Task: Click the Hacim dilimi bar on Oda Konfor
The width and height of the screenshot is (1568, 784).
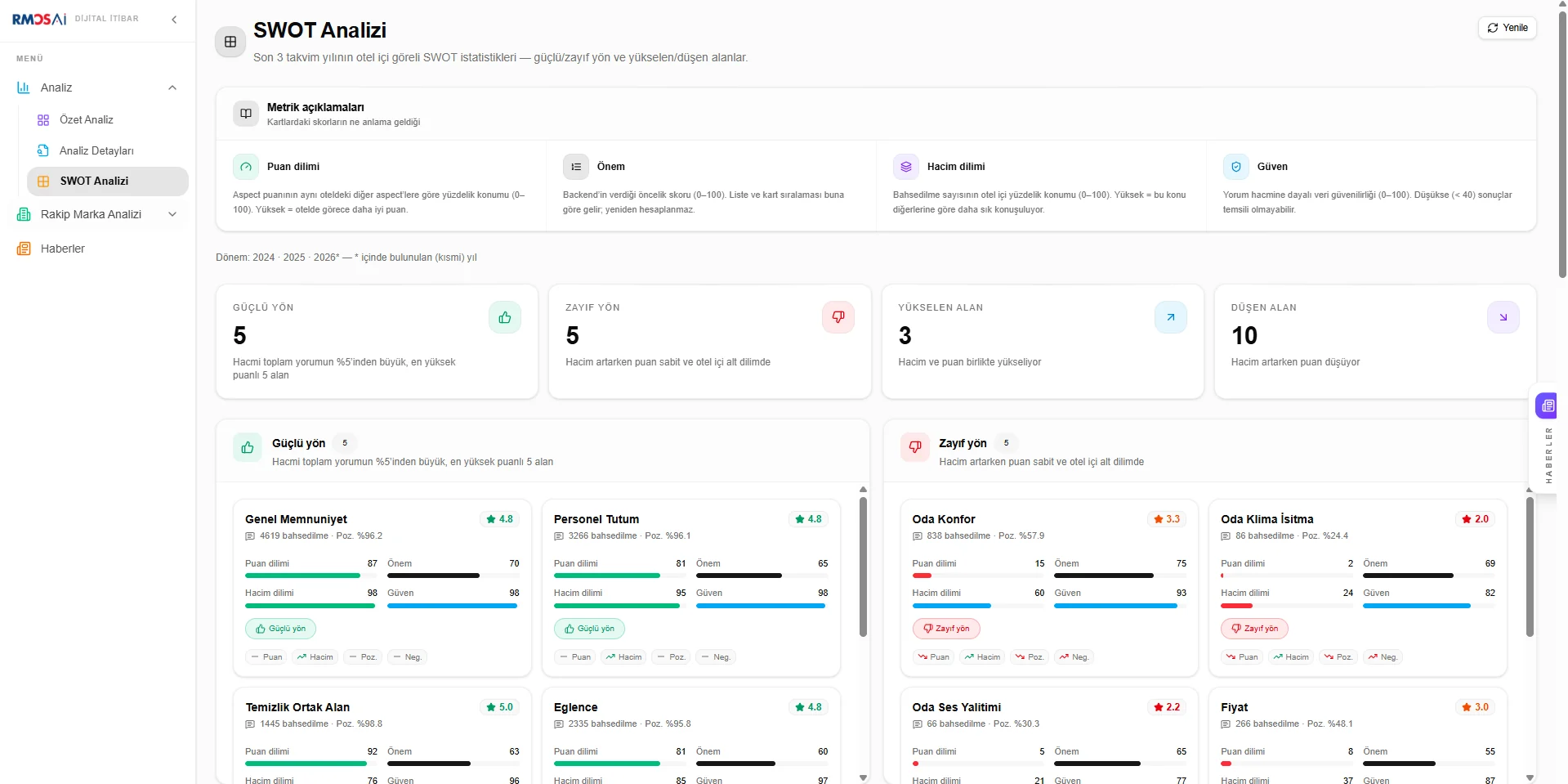Action: pyautogui.click(x=978, y=606)
